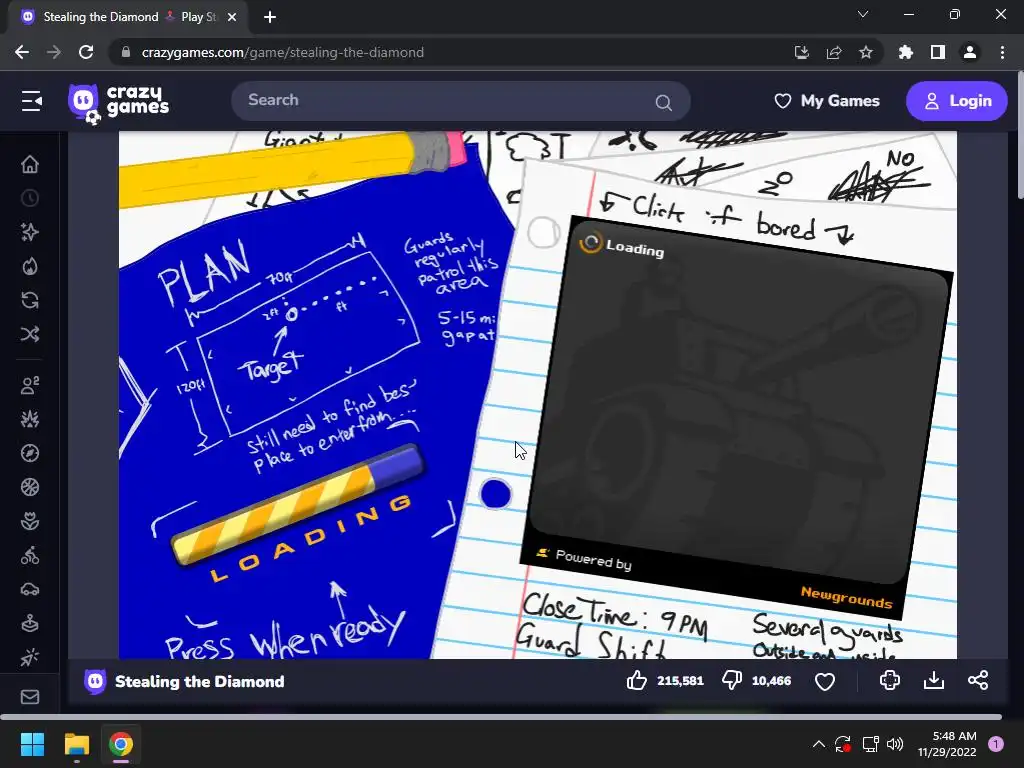The image size is (1024, 768).
Task: Share the game via share icon
Action: pyautogui.click(x=978, y=680)
